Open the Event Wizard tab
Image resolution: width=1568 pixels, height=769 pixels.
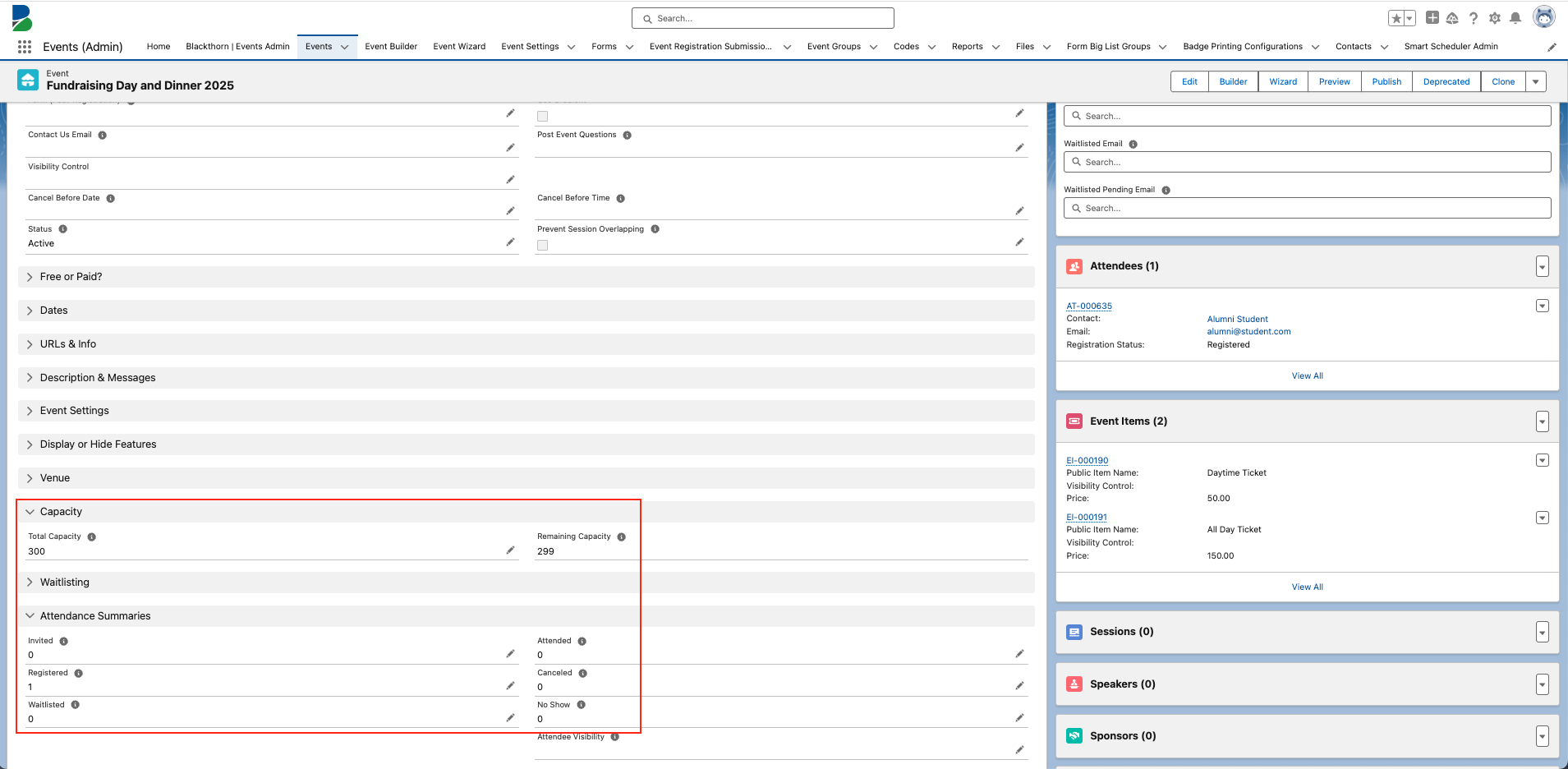pos(459,47)
